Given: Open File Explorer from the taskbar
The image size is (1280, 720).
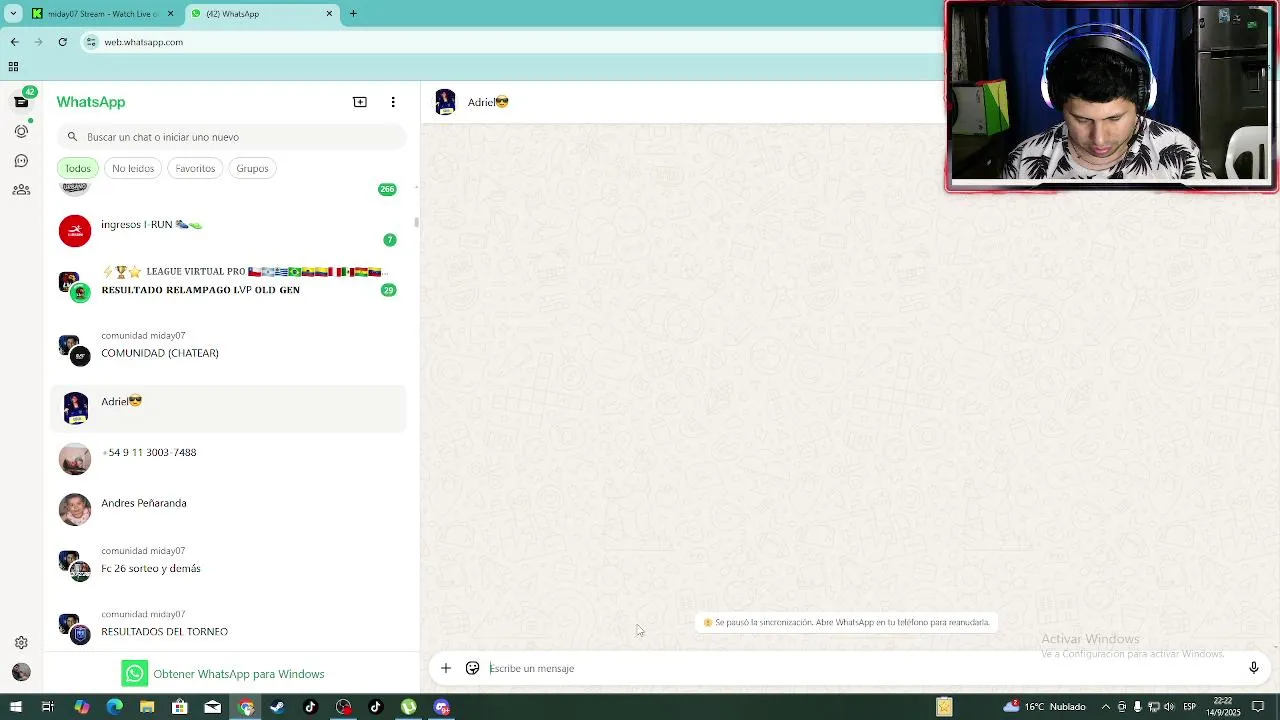Looking at the screenshot, I should (x=147, y=707).
